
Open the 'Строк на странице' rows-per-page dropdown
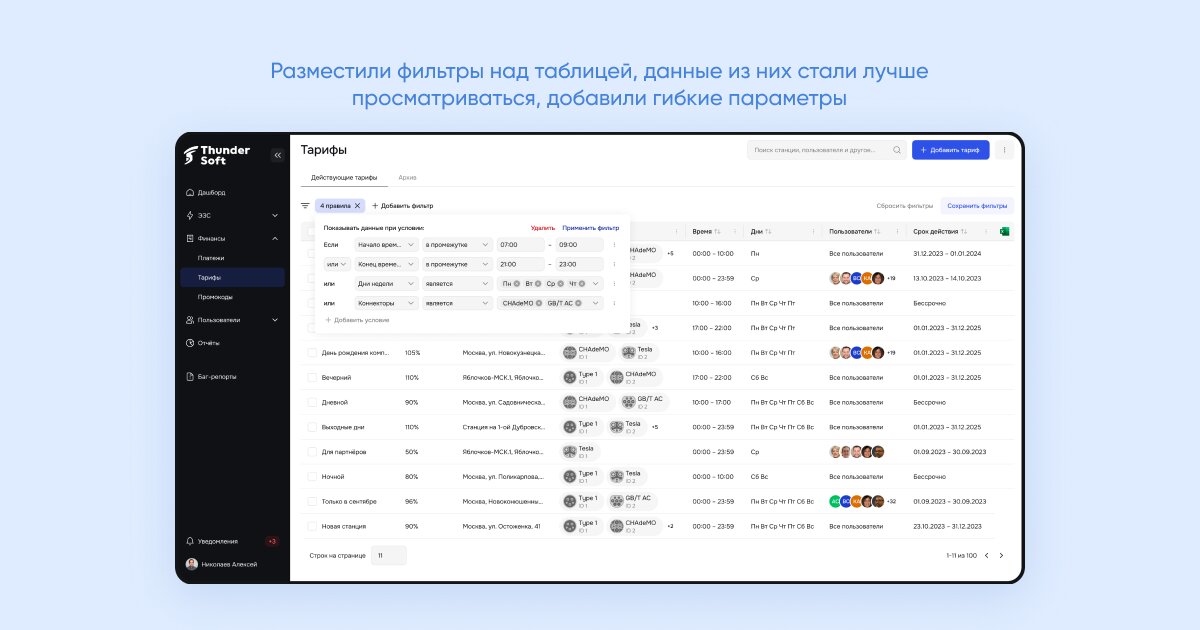pos(389,555)
